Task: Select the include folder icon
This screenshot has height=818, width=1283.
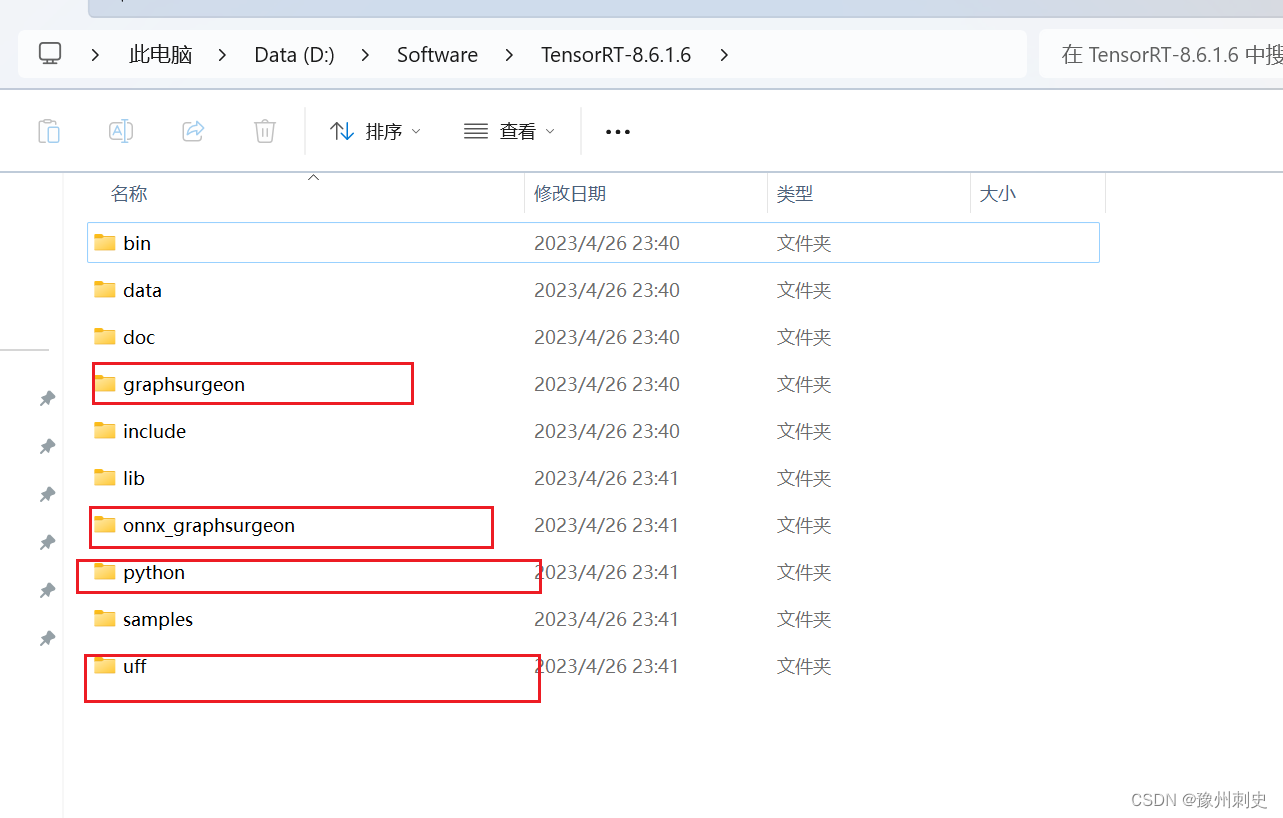Action: pos(105,430)
